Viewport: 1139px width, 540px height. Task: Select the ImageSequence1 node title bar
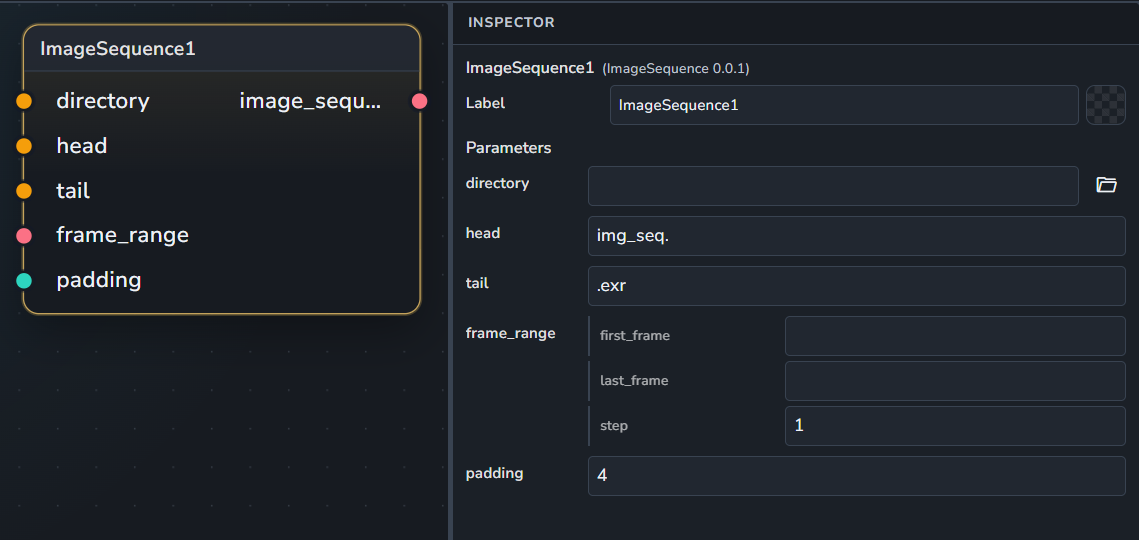pyautogui.click(x=222, y=49)
